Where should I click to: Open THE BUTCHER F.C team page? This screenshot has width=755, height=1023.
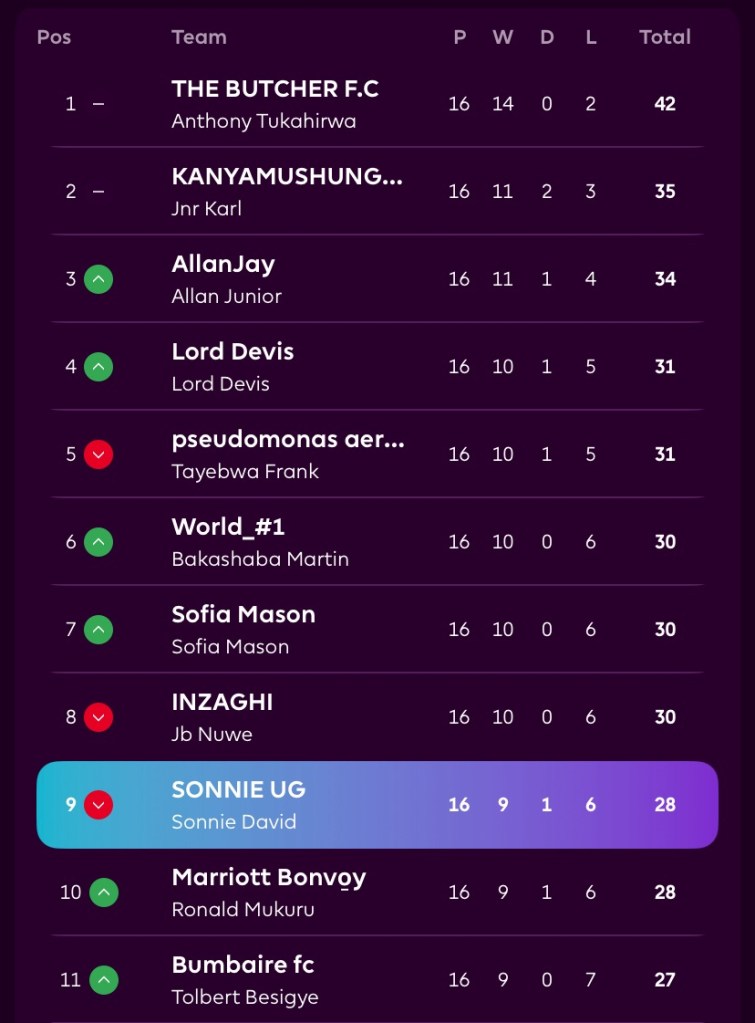[275, 89]
